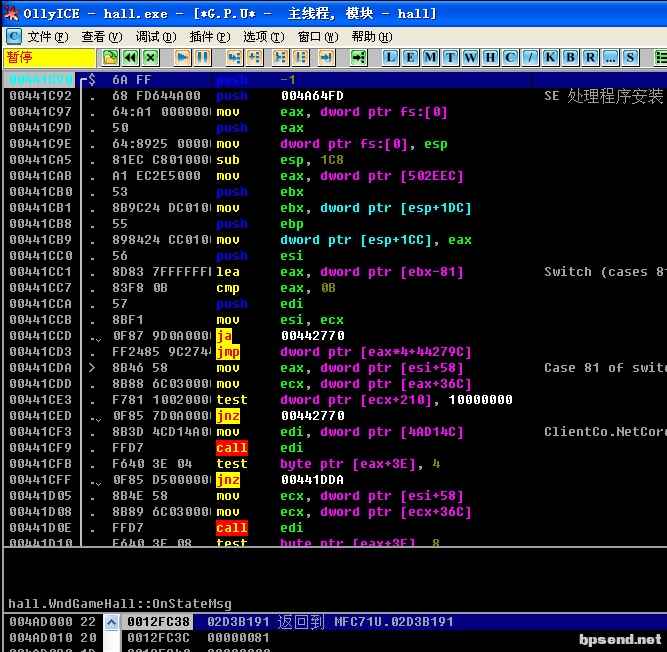Open Breakpoints window with B button
Viewport: 667px width, 652px height.
coord(570,57)
